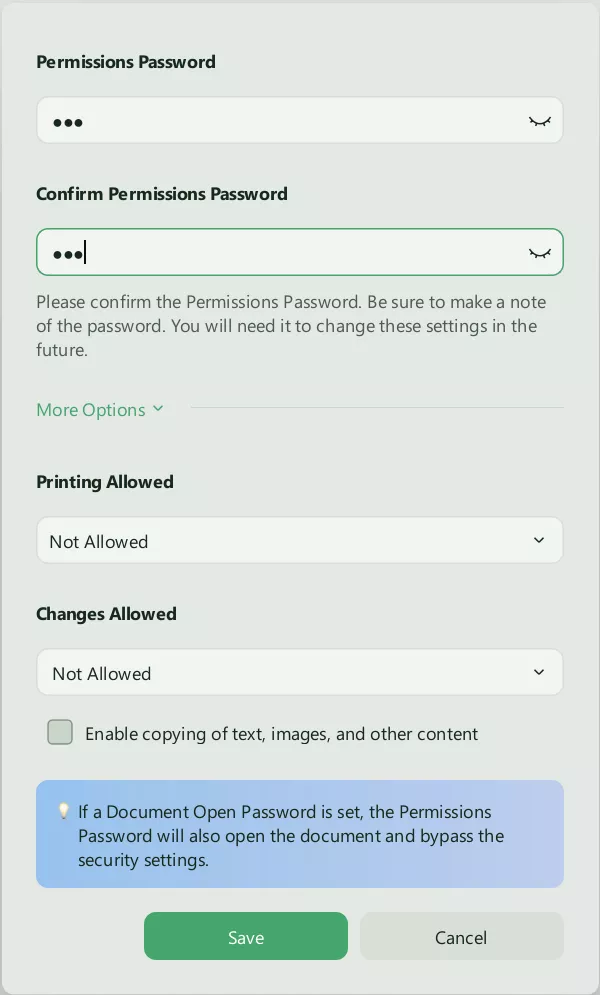This screenshot has height=995, width=600.
Task: Click the lightbulb icon in the tip banner
Action: (63, 811)
